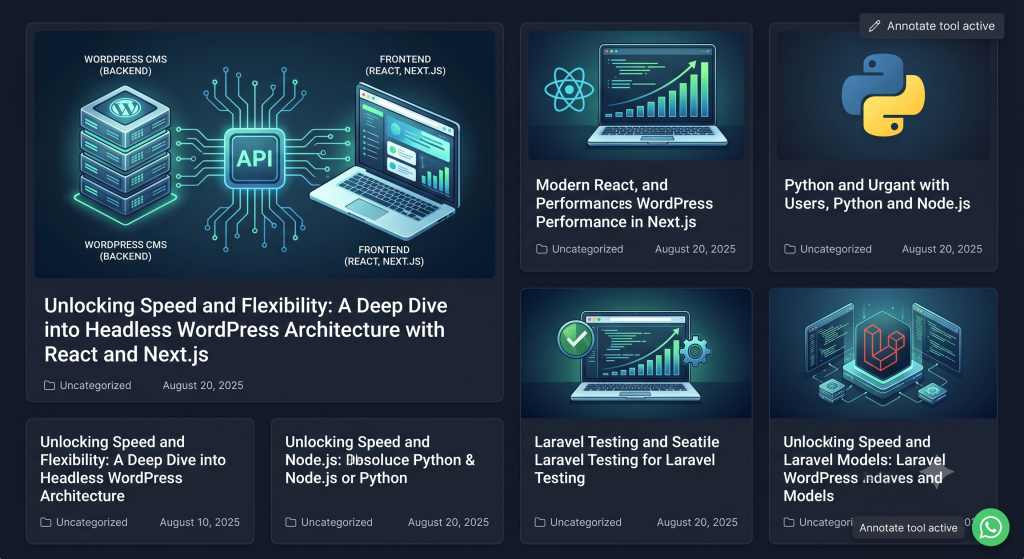
Task: Click August 20, 2025 under Laravel Testing post
Action: [697, 522]
